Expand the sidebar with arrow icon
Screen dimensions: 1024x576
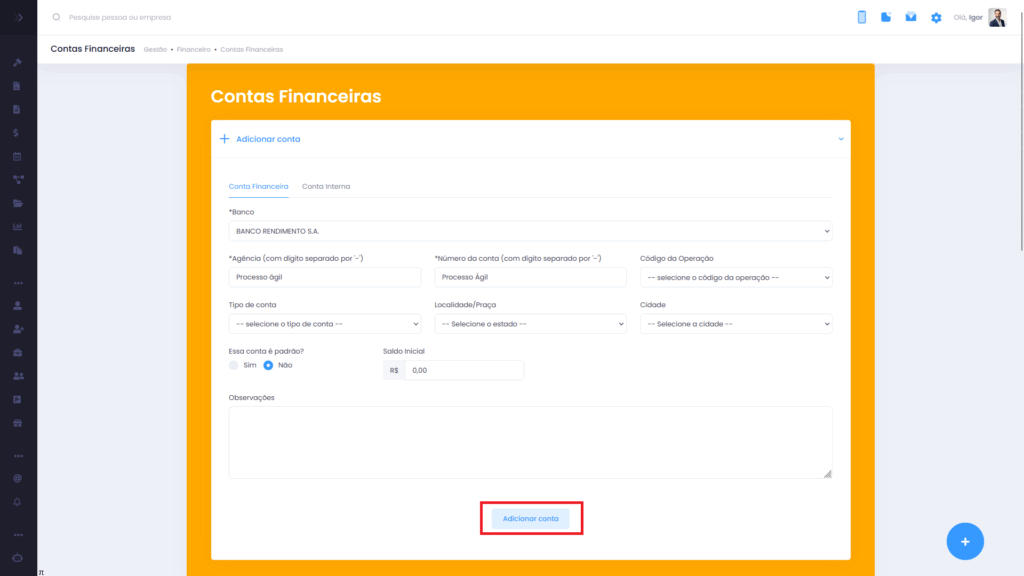pos(18,17)
